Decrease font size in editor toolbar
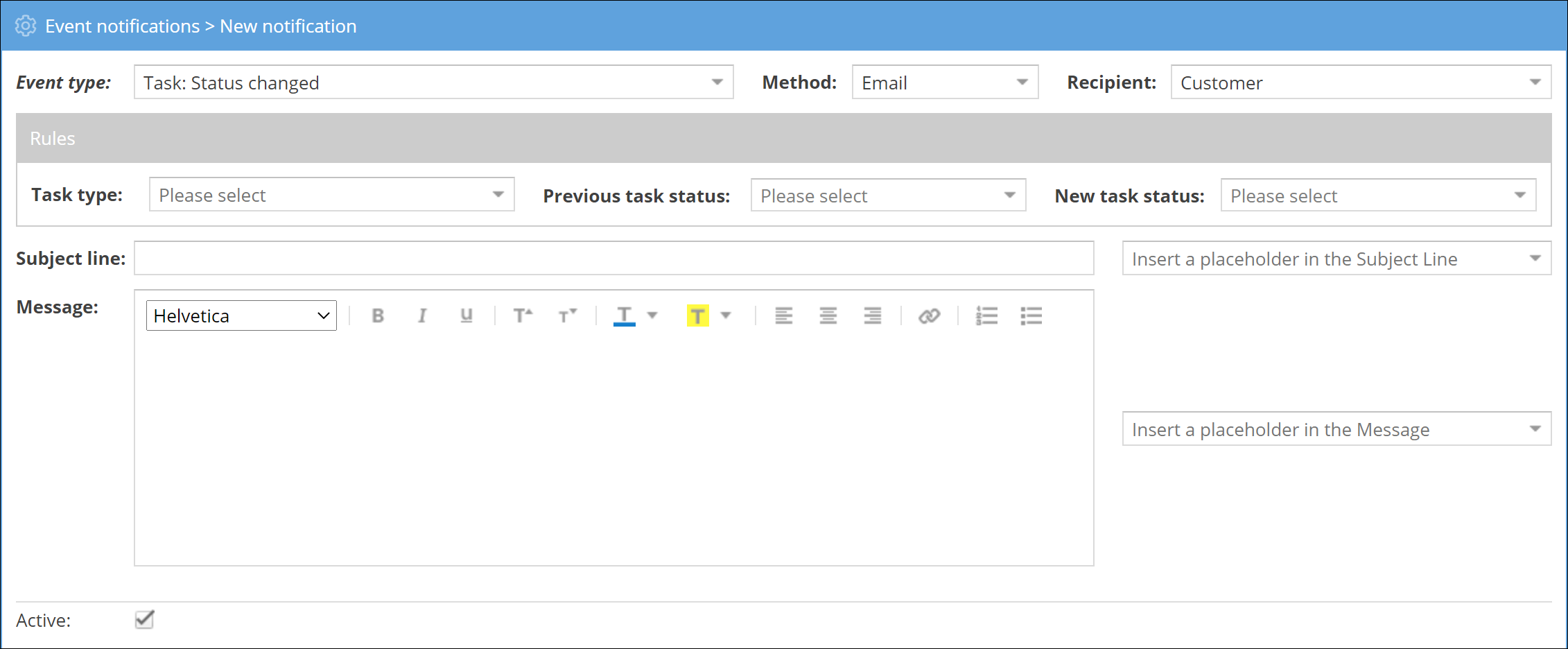The height and width of the screenshot is (649, 1568). coord(567,316)
